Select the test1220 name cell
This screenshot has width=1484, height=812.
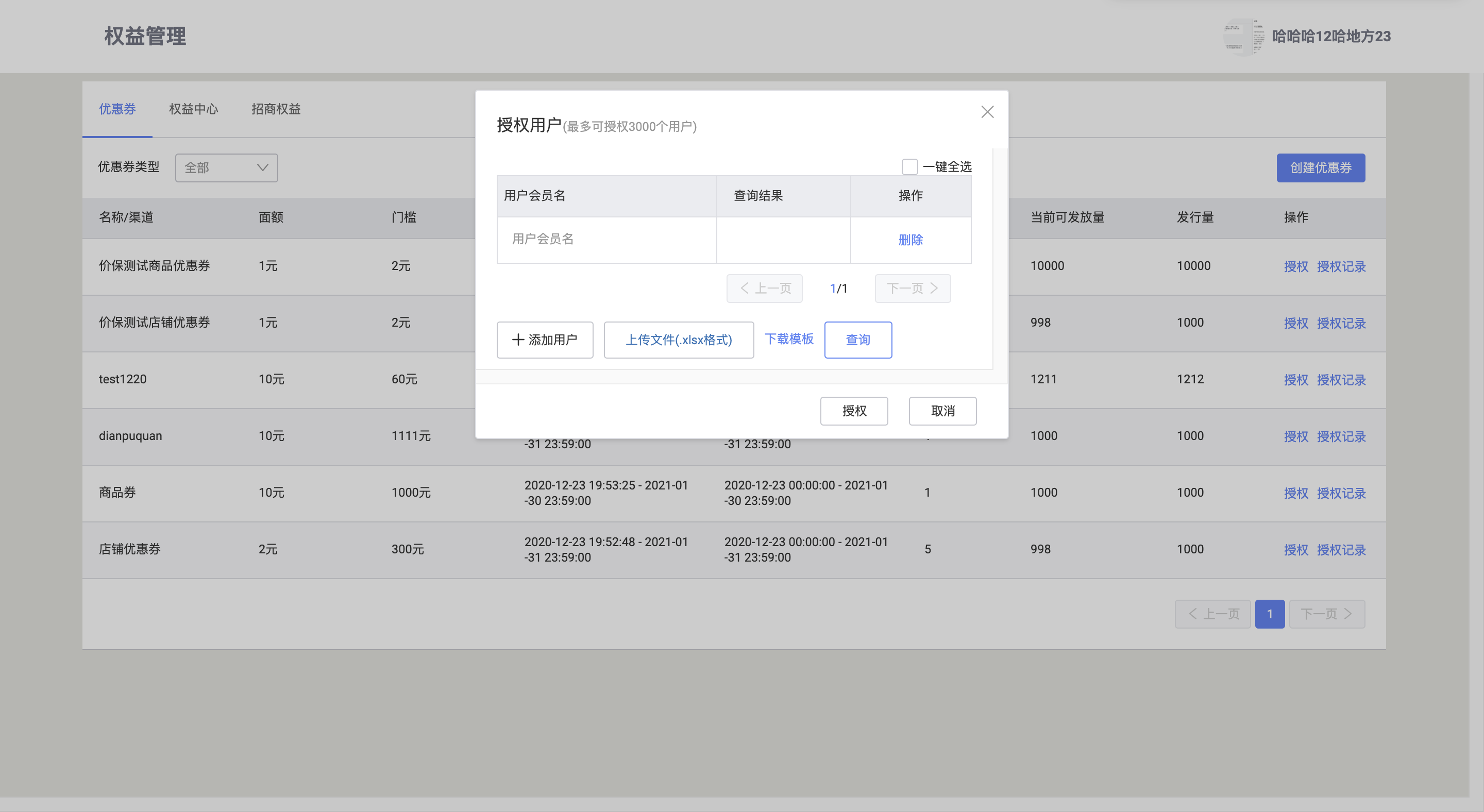point(123,379)
